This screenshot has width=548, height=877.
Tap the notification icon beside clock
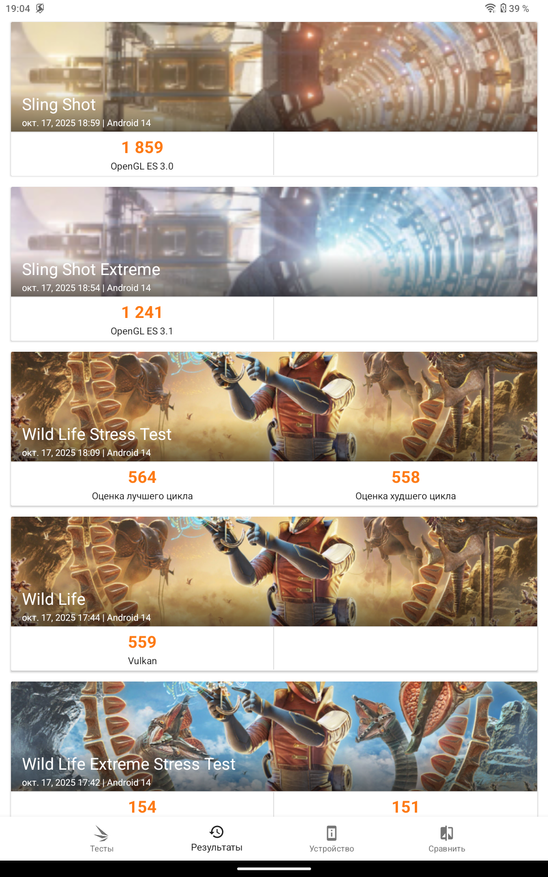point(40,8)
